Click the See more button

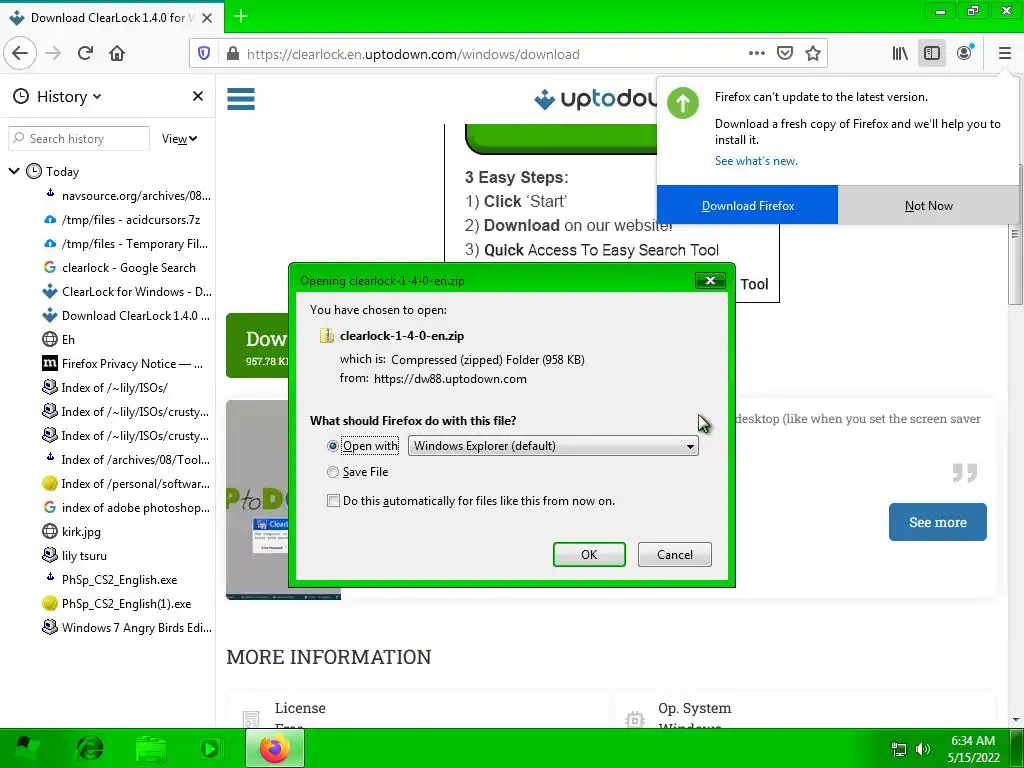pyautogui.click(x=937, y=522)
